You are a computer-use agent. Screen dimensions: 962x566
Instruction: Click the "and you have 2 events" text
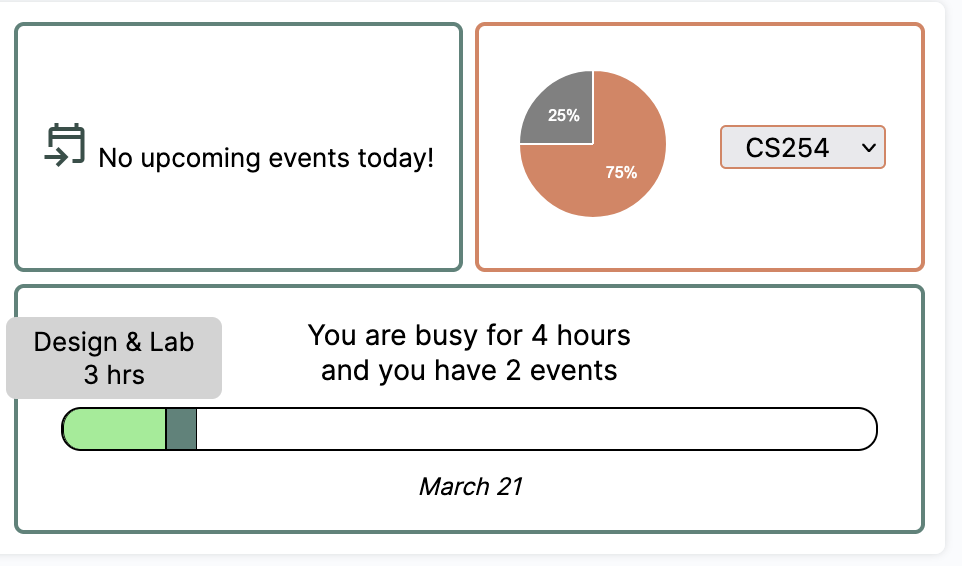tap(469, 371)
